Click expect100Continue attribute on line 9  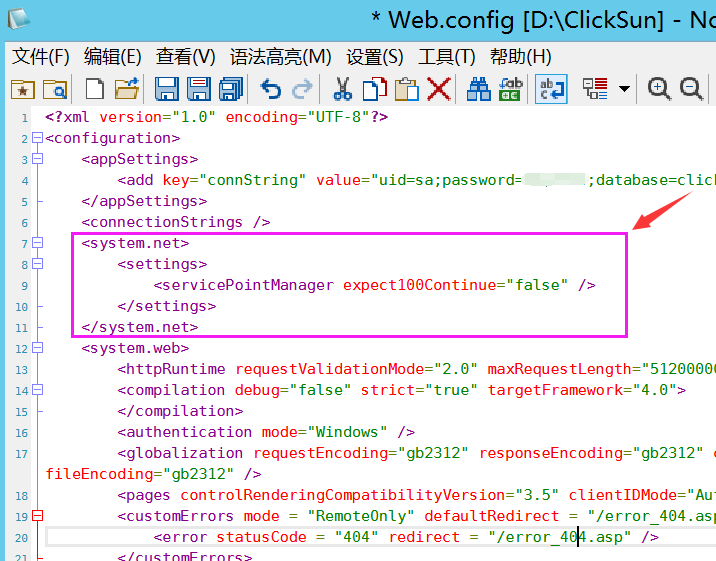click(419, 285)
